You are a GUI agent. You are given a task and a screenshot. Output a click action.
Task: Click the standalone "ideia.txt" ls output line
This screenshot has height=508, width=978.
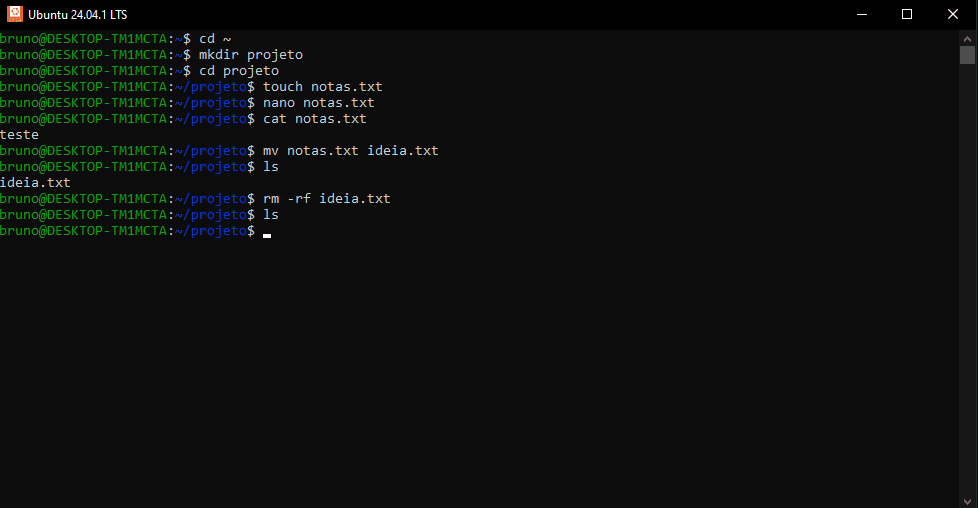point(36,183)
